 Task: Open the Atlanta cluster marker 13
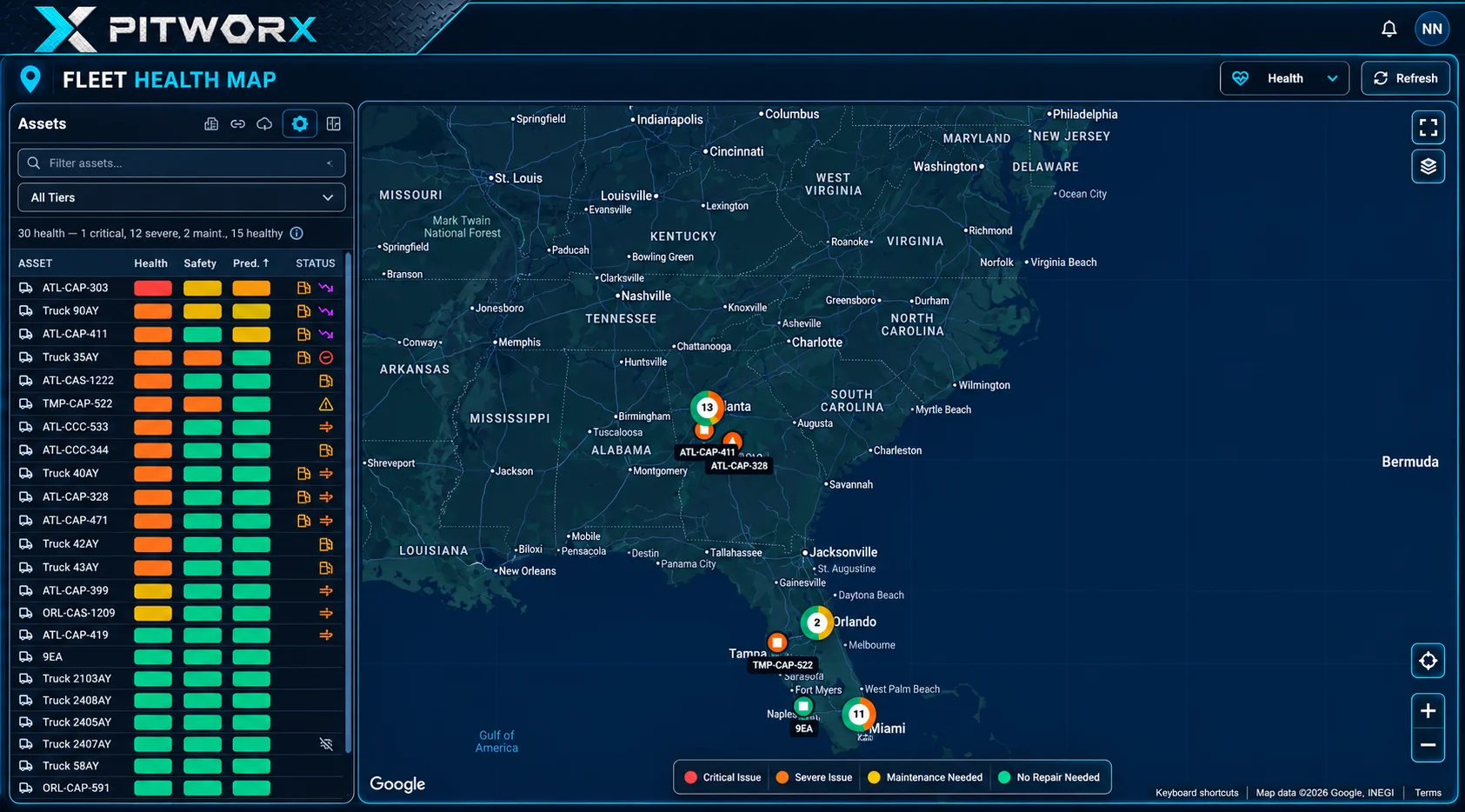(x=707, y=407)
